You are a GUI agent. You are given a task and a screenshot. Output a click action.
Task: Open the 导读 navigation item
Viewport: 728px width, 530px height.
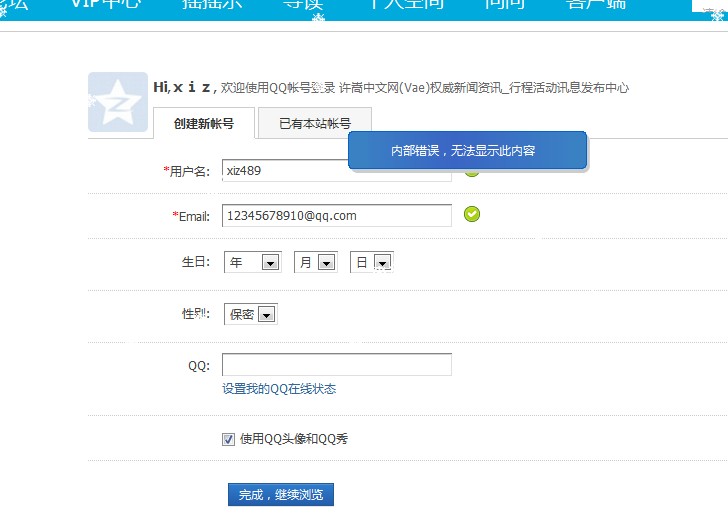tap(303, 5)
